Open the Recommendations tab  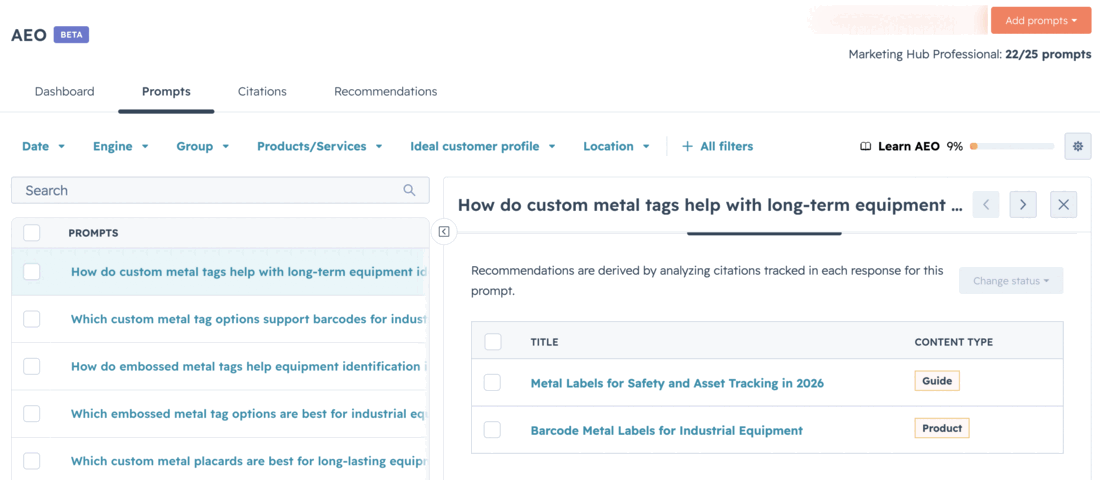pyautogui.click(x=385, y=91)
